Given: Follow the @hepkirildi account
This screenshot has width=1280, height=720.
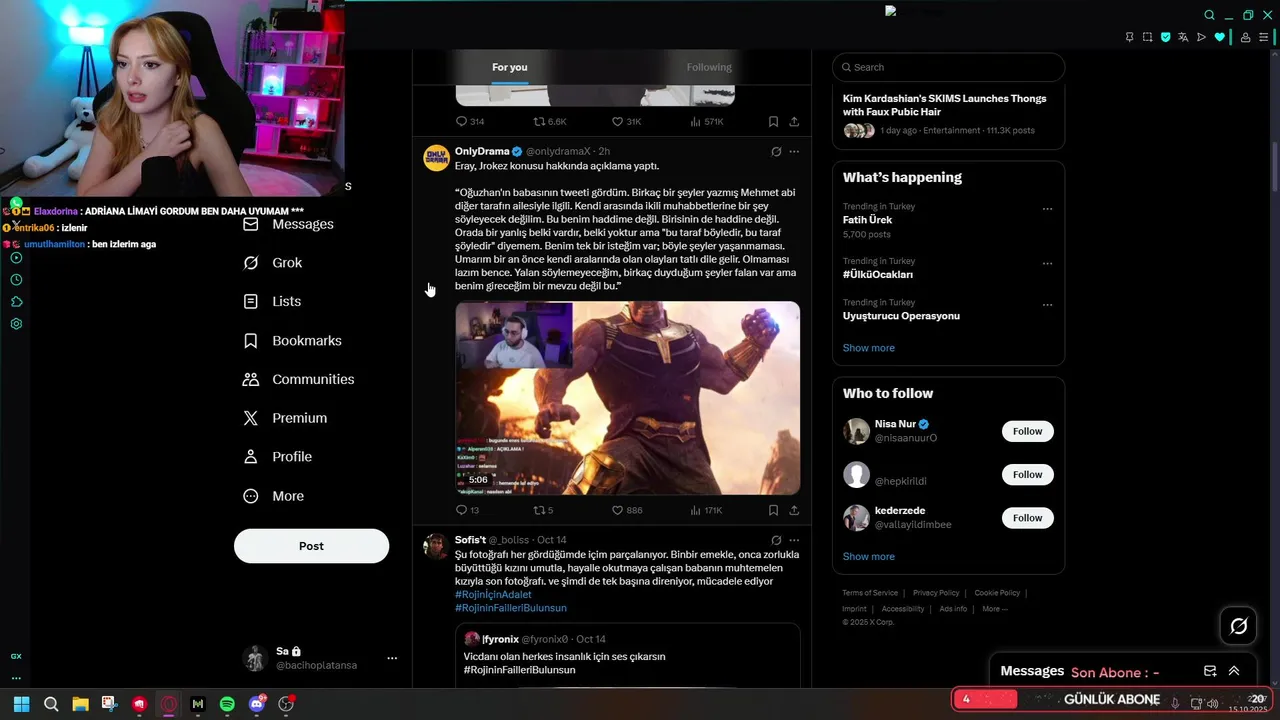Looking at the screenshot, I should (x=1027, y=474).
